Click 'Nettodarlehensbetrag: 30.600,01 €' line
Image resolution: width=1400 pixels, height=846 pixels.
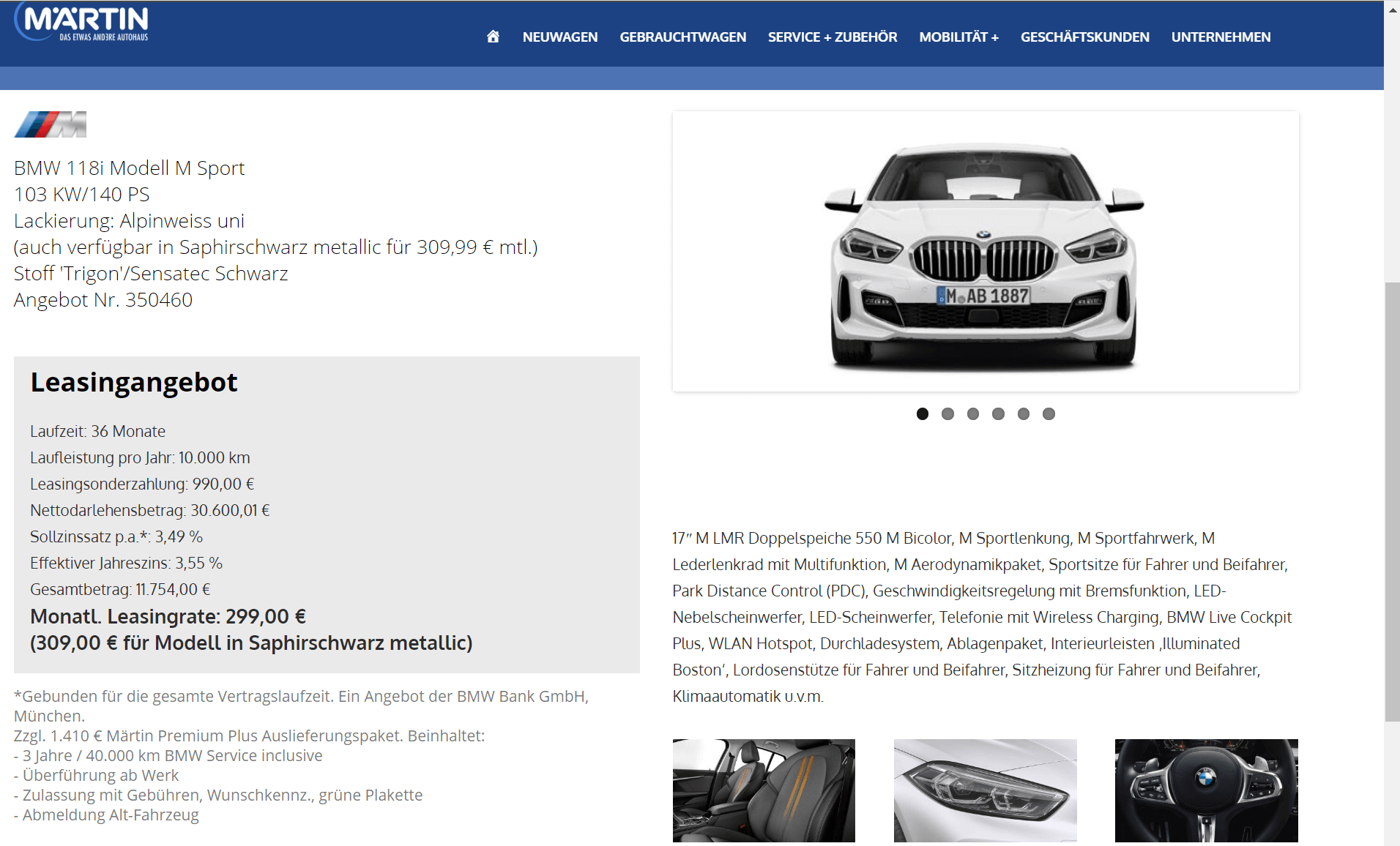(150, 511)
